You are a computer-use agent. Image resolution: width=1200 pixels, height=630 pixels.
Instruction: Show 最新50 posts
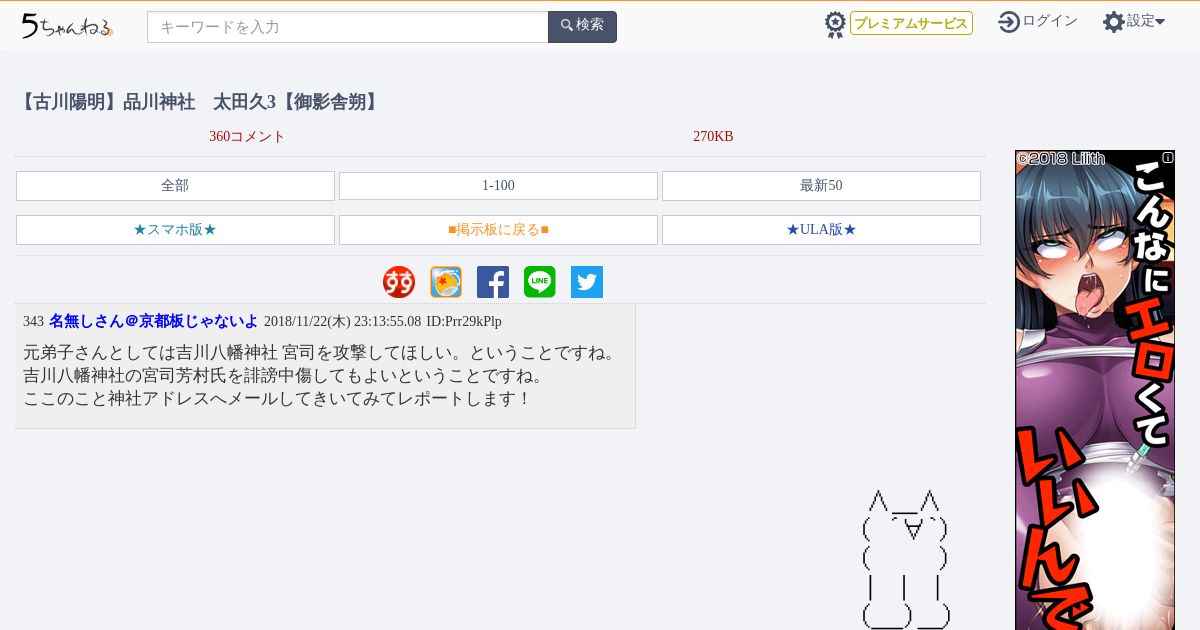821,186
